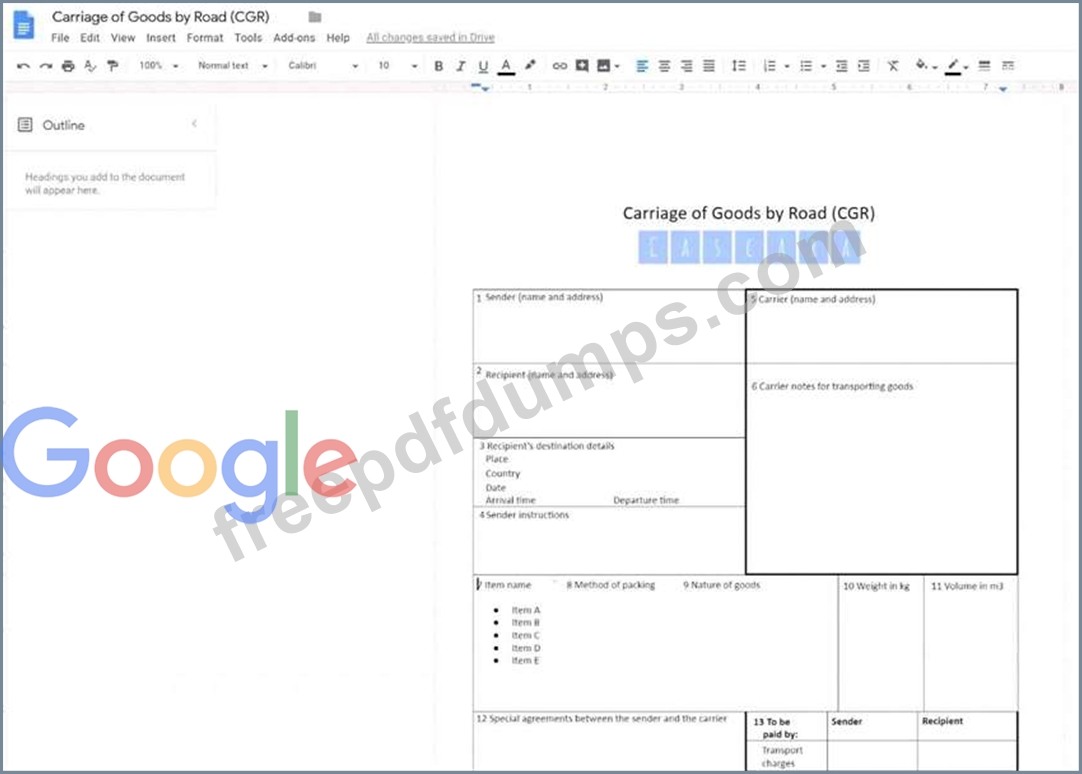Open border width icon

tap(984, 66)
